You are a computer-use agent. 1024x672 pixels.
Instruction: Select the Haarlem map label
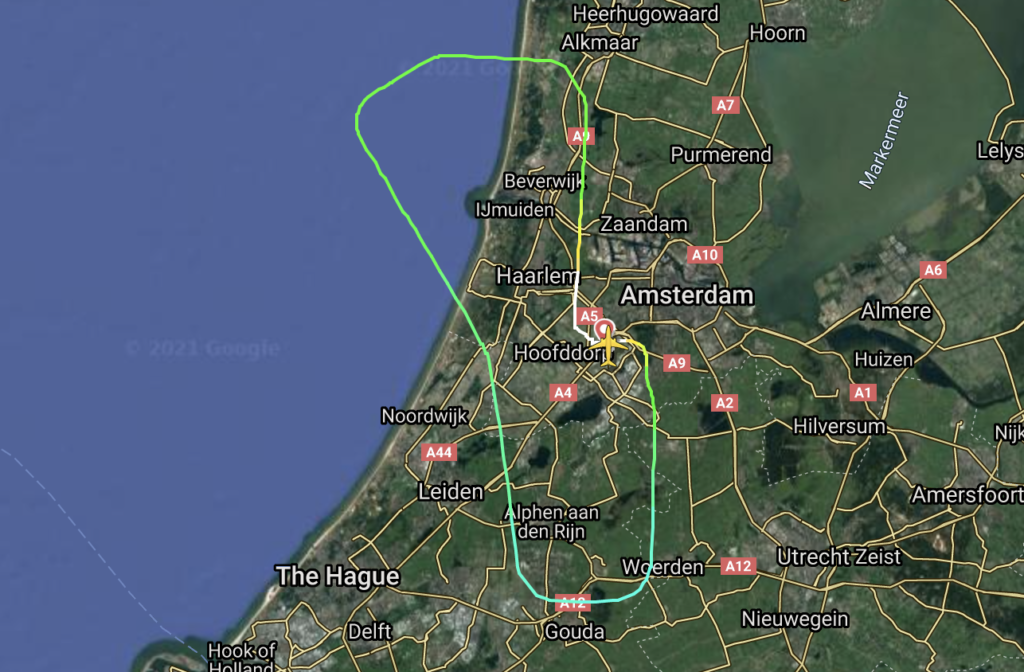point(537,276)
